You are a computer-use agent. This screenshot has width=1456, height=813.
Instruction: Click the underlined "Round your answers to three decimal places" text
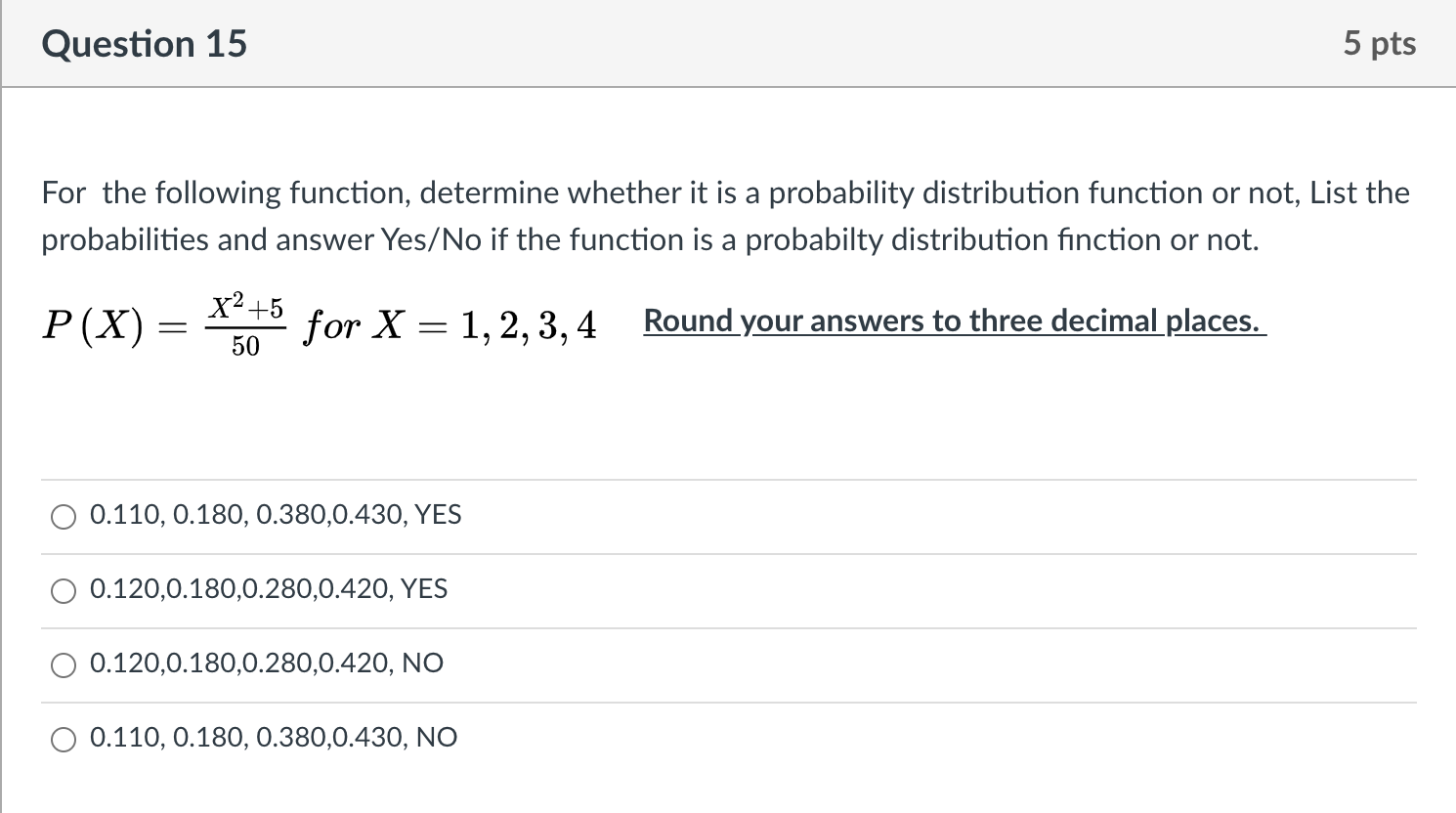click(x=955, y=321)
